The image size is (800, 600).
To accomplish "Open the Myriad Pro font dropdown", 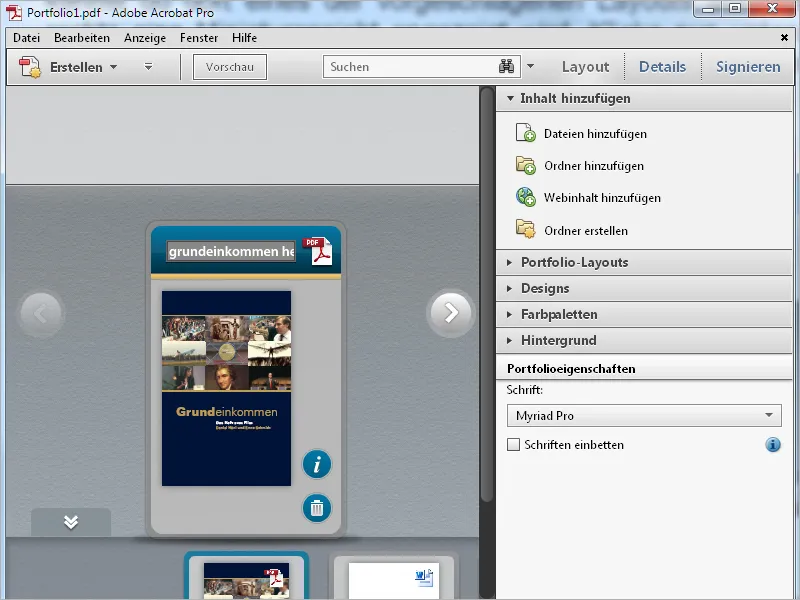I will 644,415.
